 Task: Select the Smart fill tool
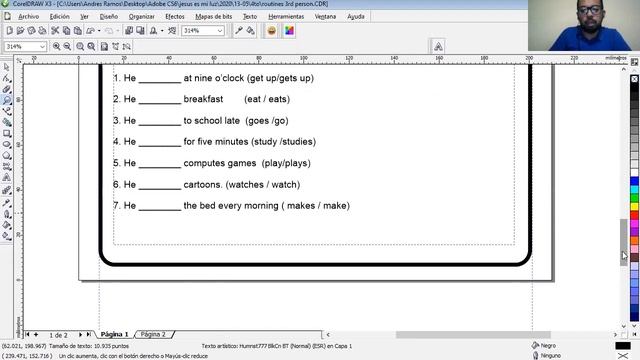click(7, 122)
